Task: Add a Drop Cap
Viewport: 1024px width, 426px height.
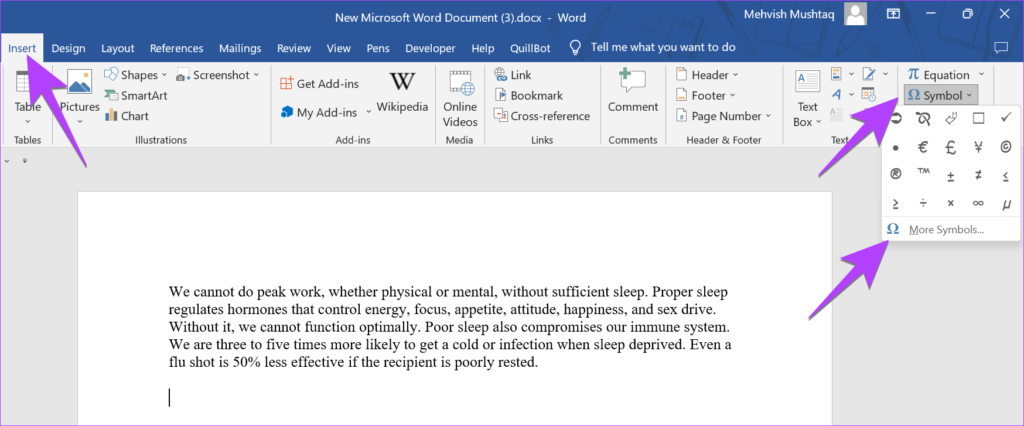Action: [x=837, y=115]
